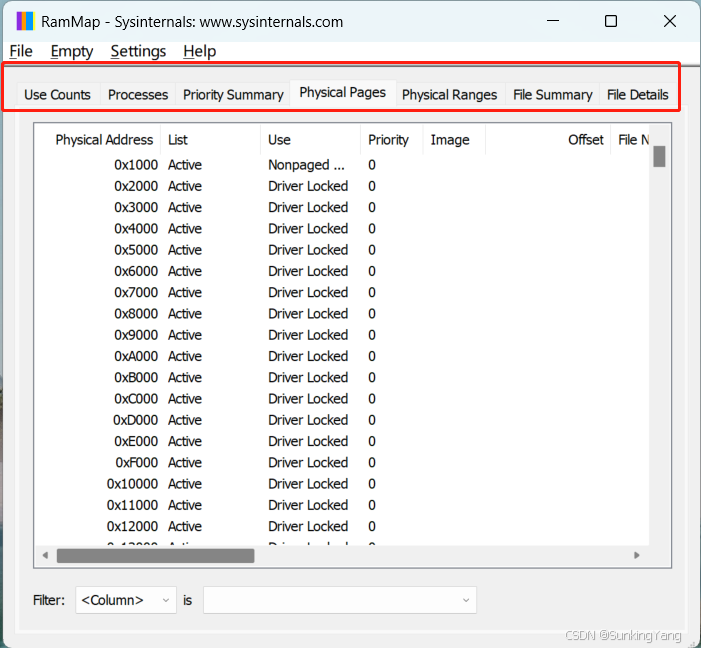The height and width of the screenshot is (648, 701).
Task: Select the row with address 0x3000
Action: coord(342,207)
